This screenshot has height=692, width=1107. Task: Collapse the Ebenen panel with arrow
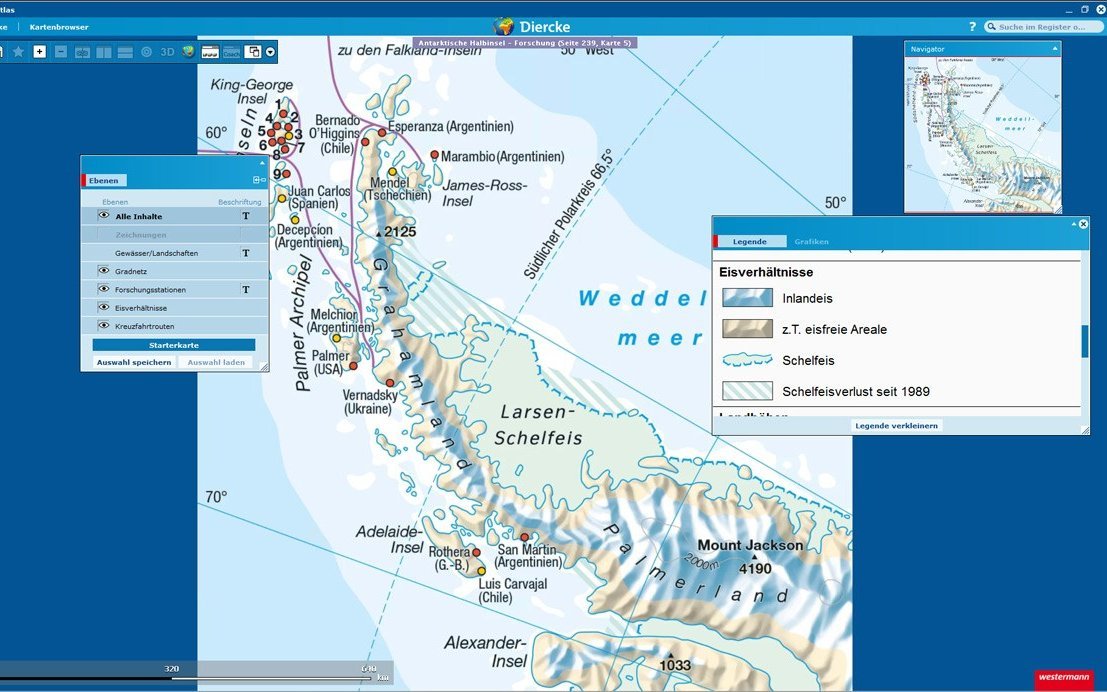click(x=262, y=162)
